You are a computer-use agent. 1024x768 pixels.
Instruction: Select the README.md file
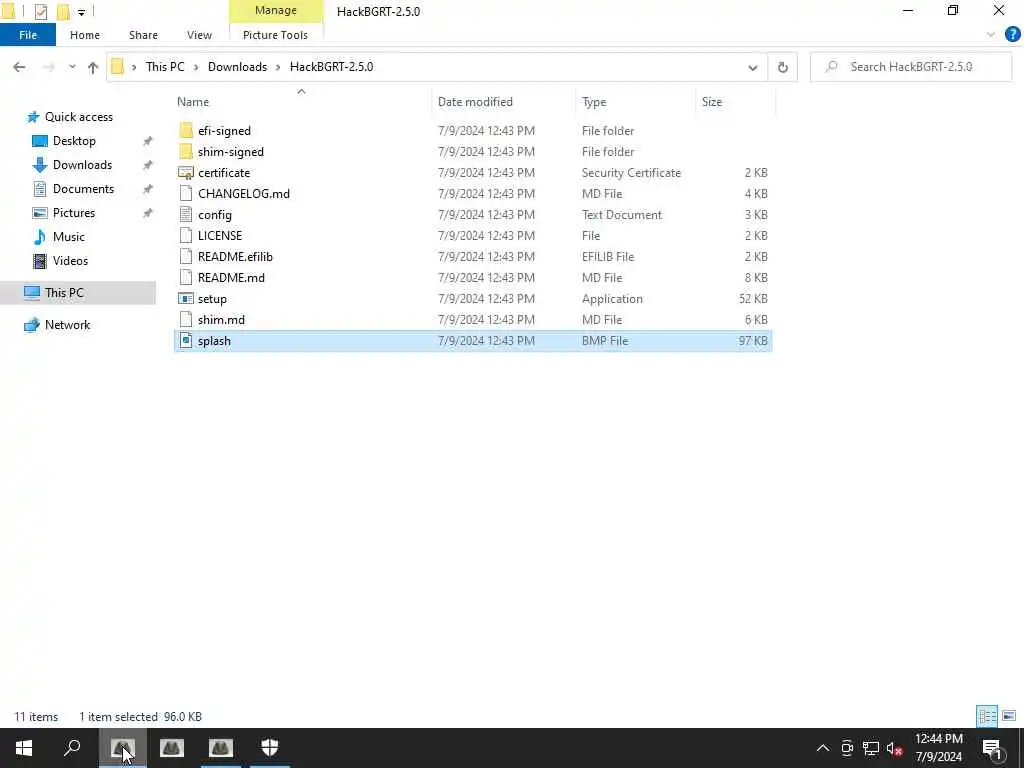(231, 278)
